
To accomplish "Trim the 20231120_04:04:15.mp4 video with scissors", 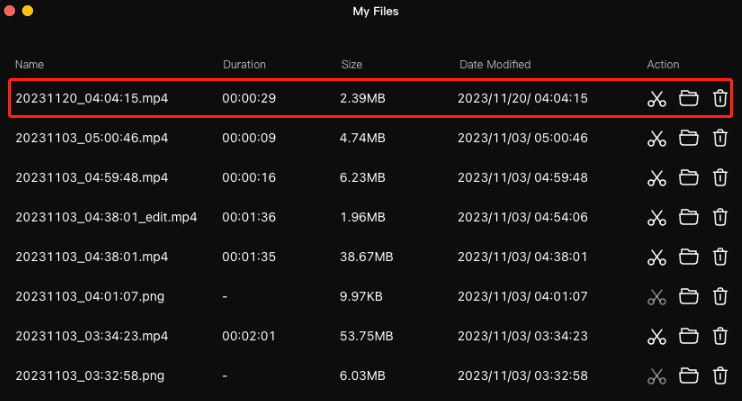I will click(656, 99).
